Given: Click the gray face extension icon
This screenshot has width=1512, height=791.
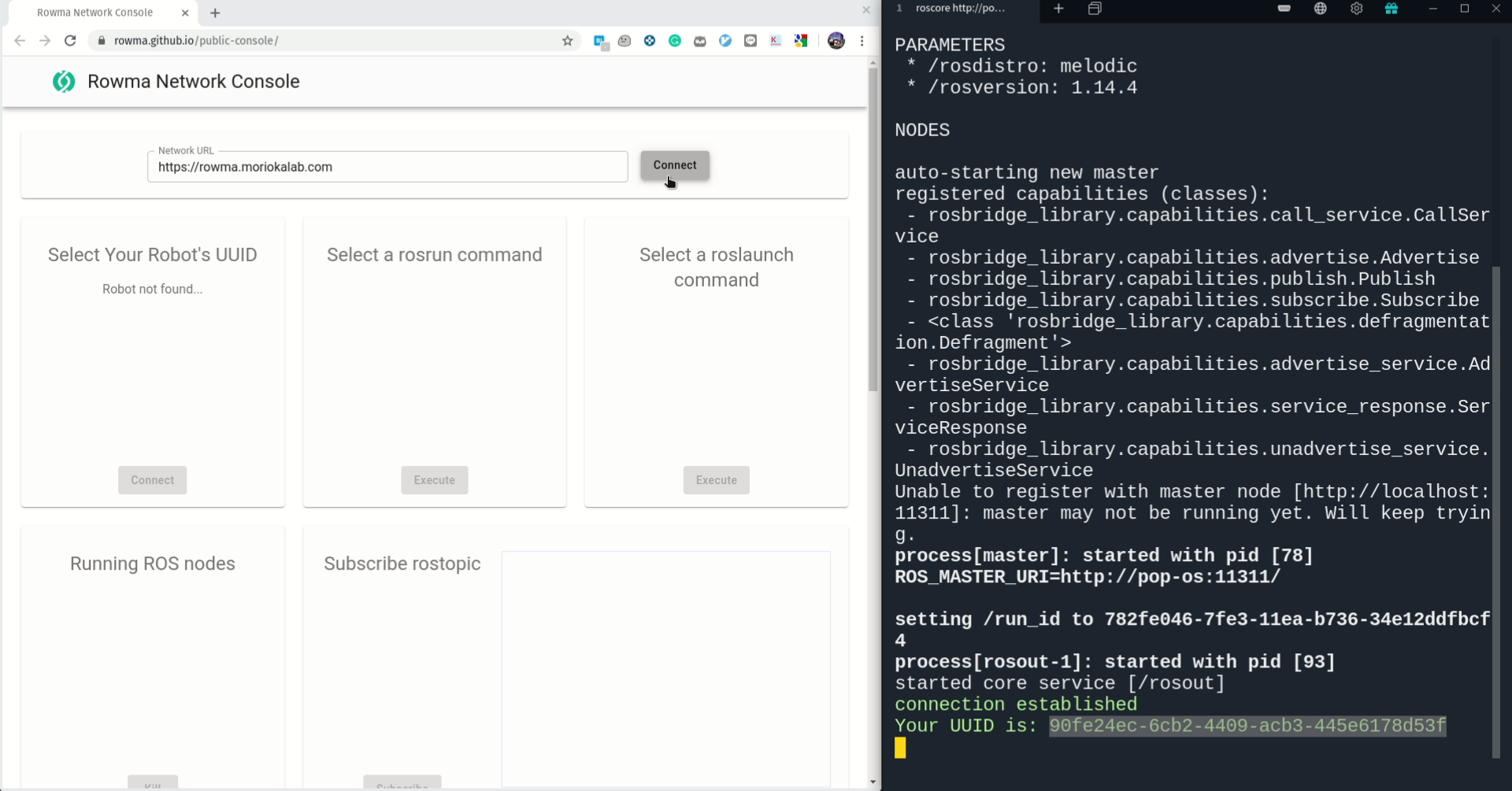Looking at the screenshot, I should point(624,41).
